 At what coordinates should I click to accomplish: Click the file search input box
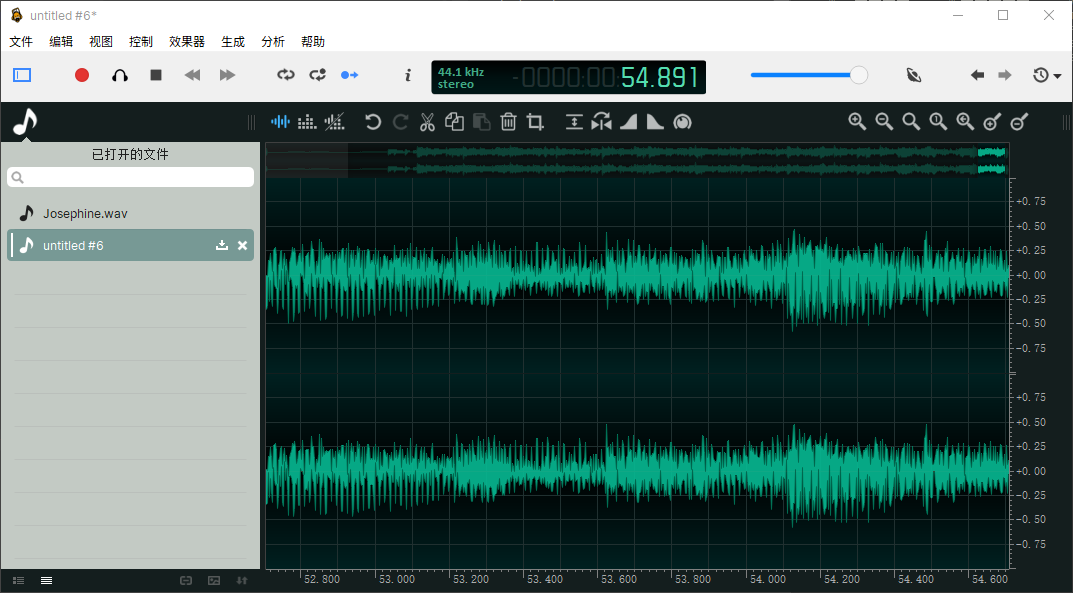pos(130,176)
